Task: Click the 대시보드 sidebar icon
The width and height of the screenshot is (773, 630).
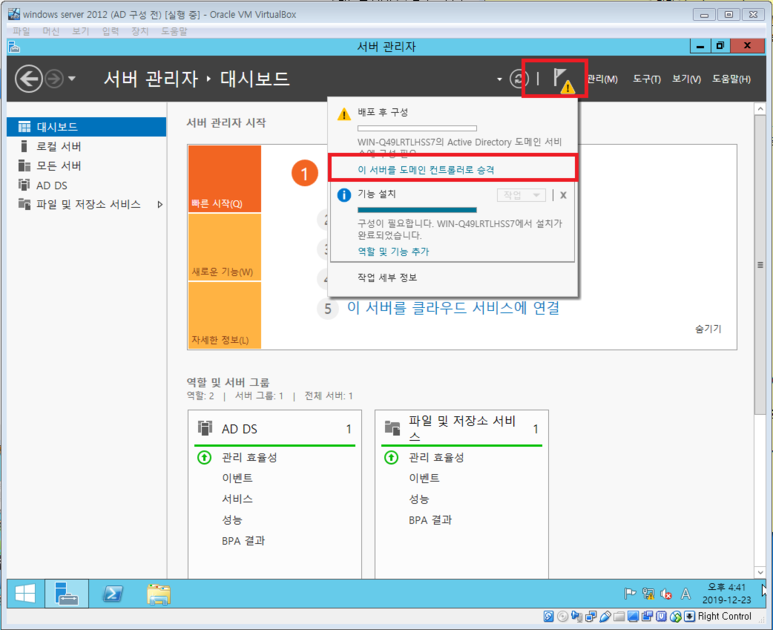Action: tap(24, 127)
